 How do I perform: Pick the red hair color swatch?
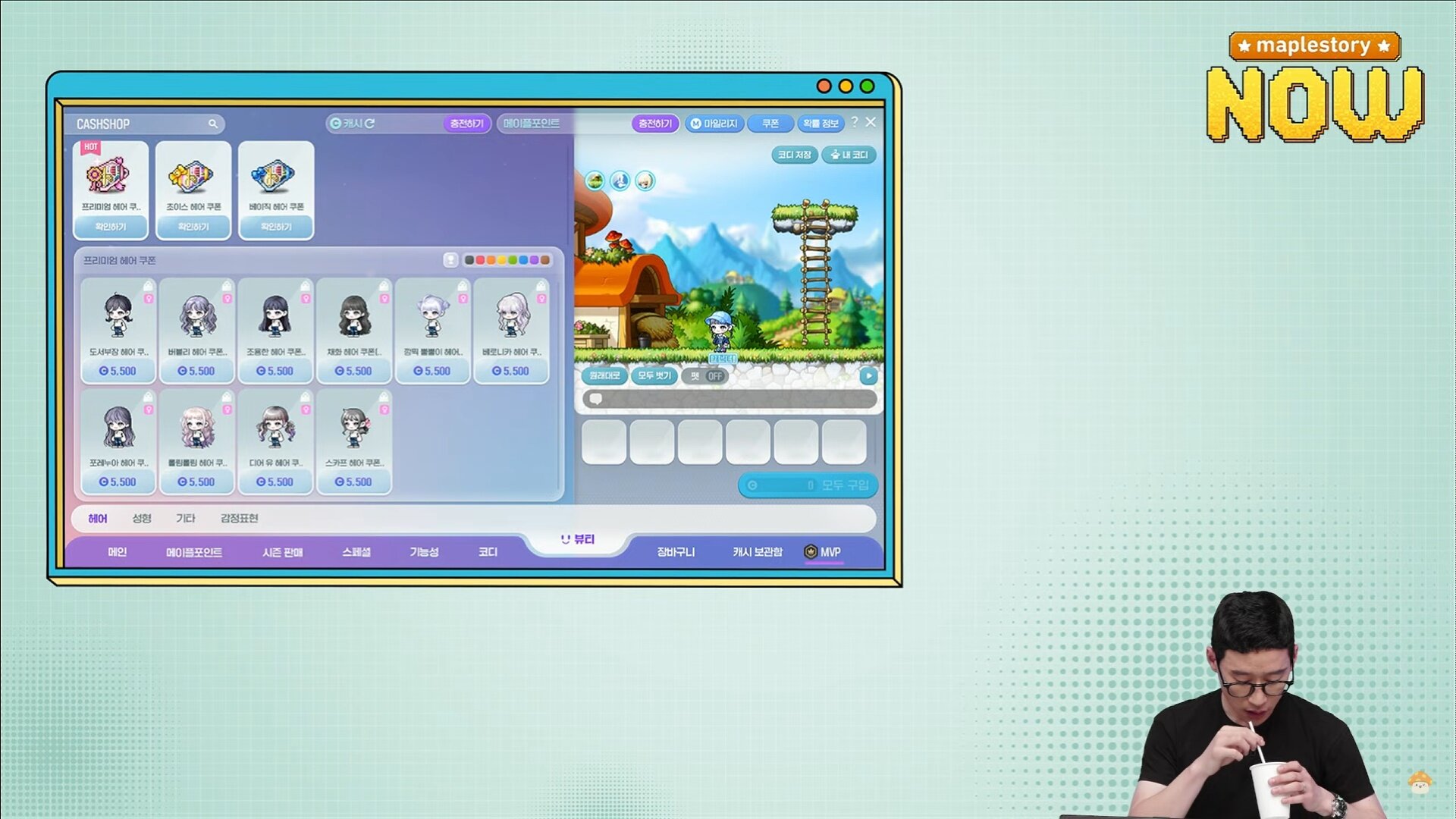point(480,260)
